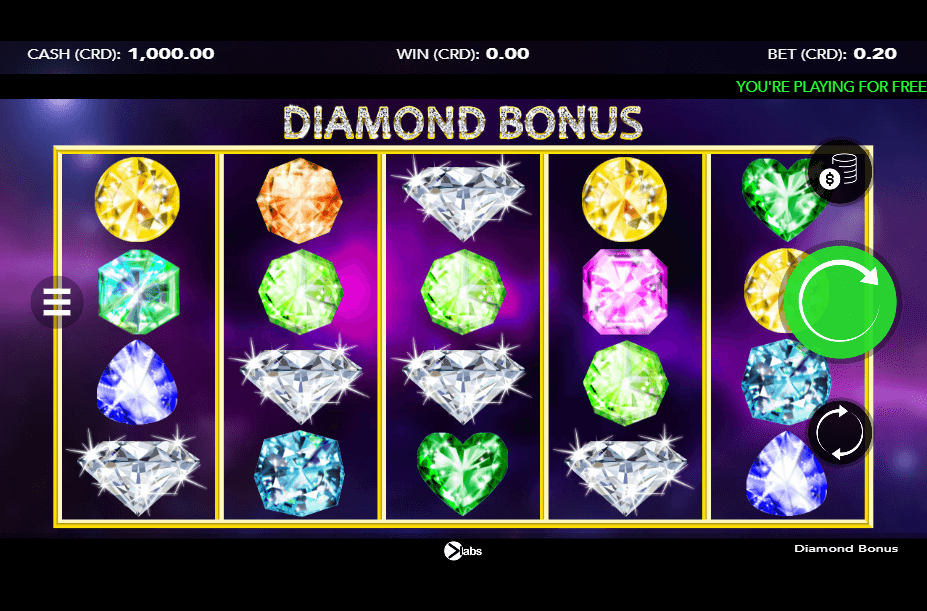The image size is (927, 611).
Task: Click the lime octagon gem on reel four
Action: (625, 383)
